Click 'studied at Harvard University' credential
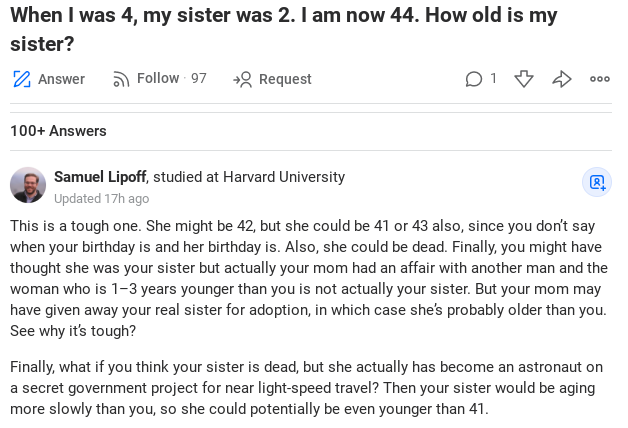The width and height of the screenshot is (628, 428). coord(249,177)
